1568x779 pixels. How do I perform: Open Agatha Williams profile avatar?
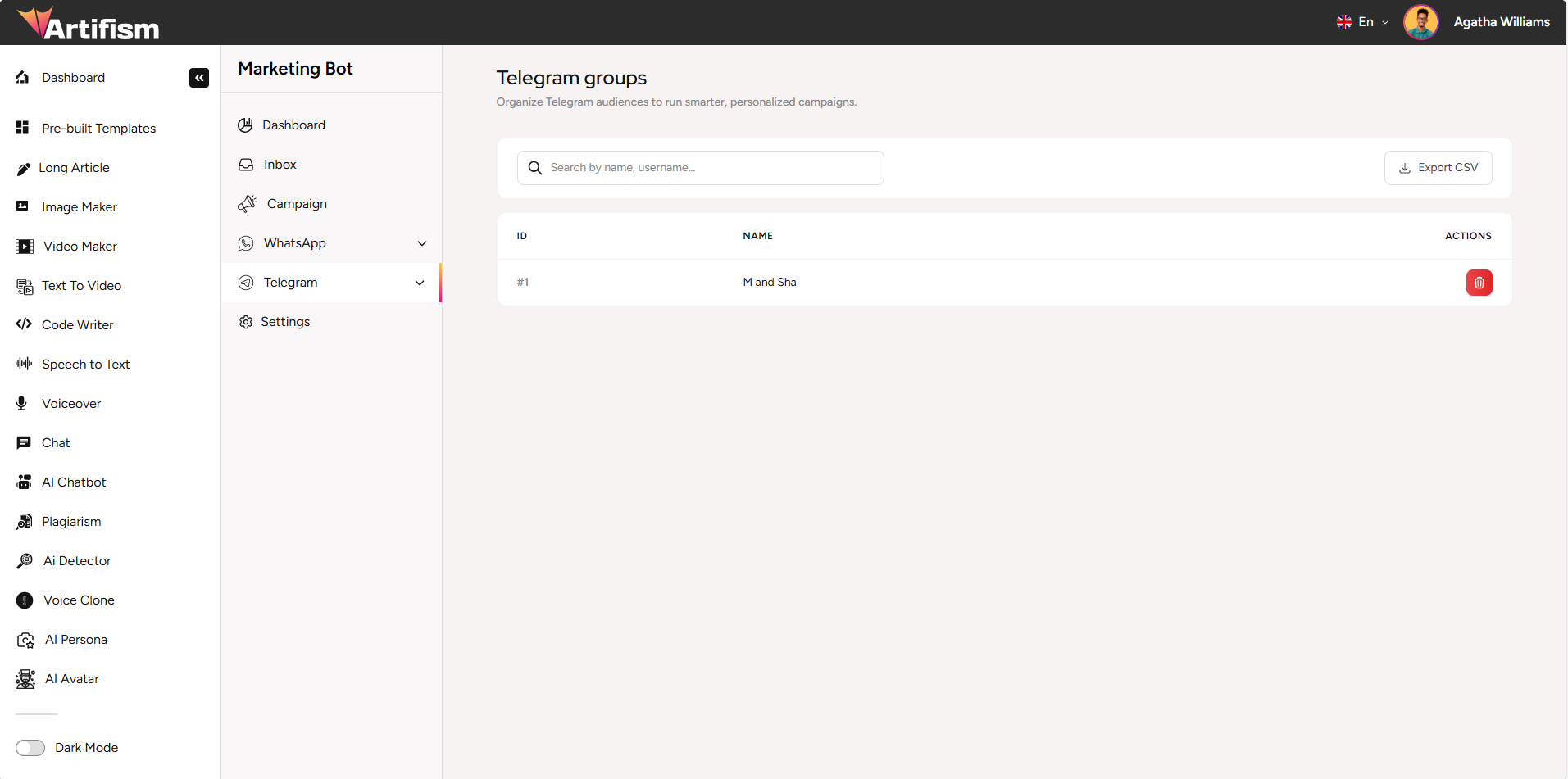tap(1420, 22)
